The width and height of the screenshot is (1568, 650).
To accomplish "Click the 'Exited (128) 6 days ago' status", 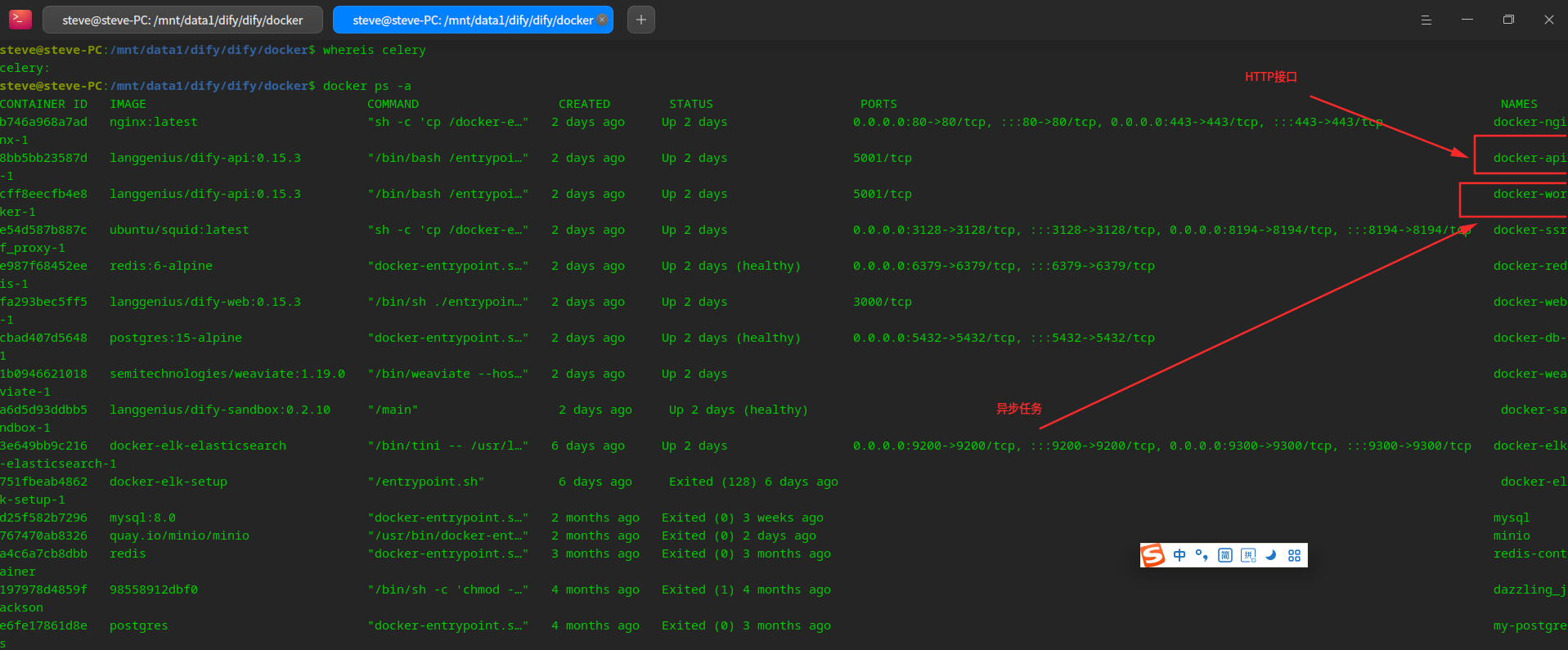I will [753, 482].
